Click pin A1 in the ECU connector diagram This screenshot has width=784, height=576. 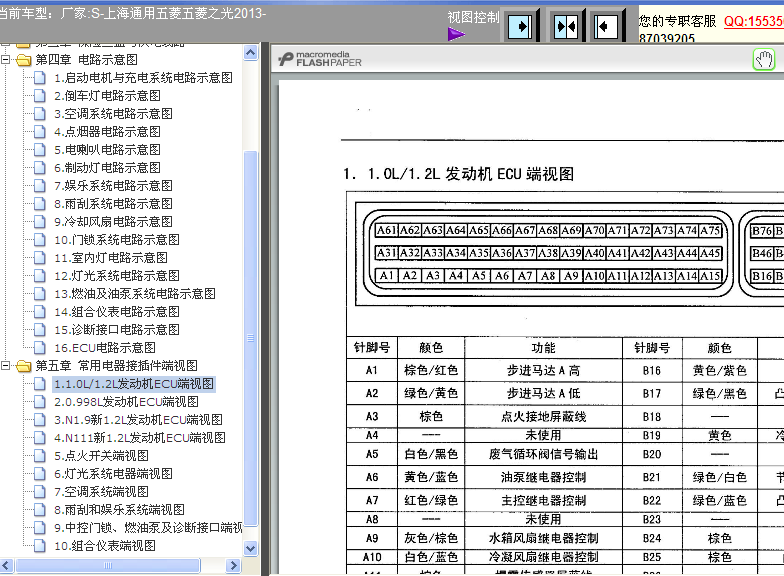pos(386,276)
